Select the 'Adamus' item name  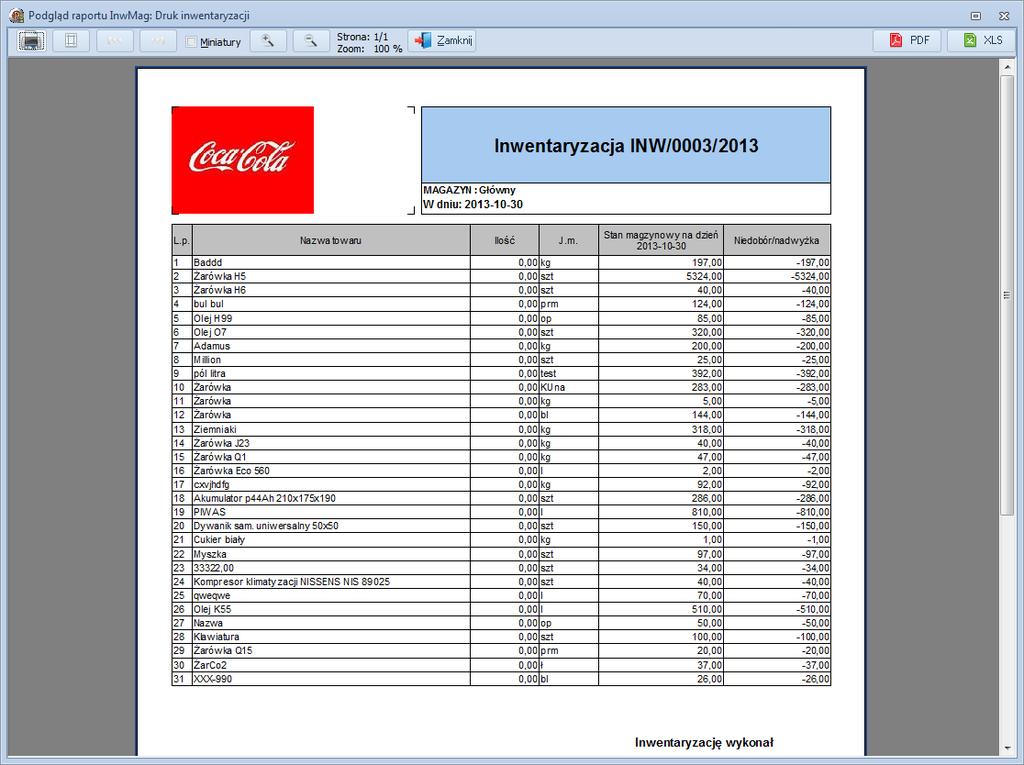click(212, 346)
